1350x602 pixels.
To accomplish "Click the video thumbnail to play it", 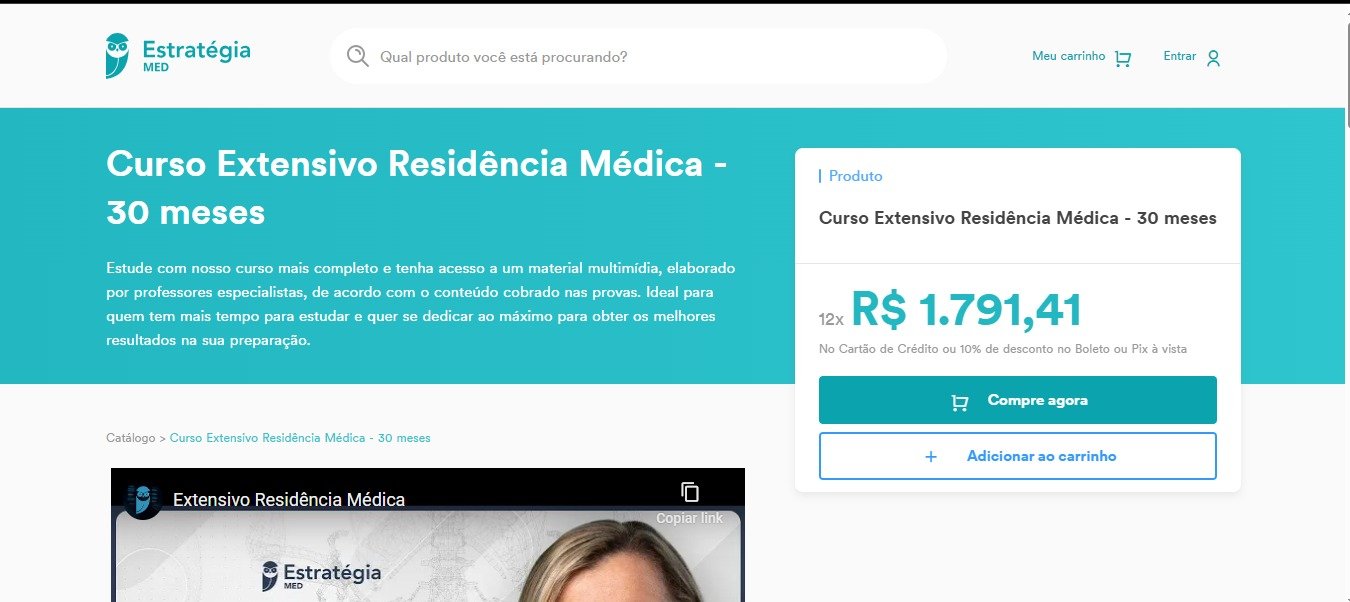I will (x=428, y=545).
